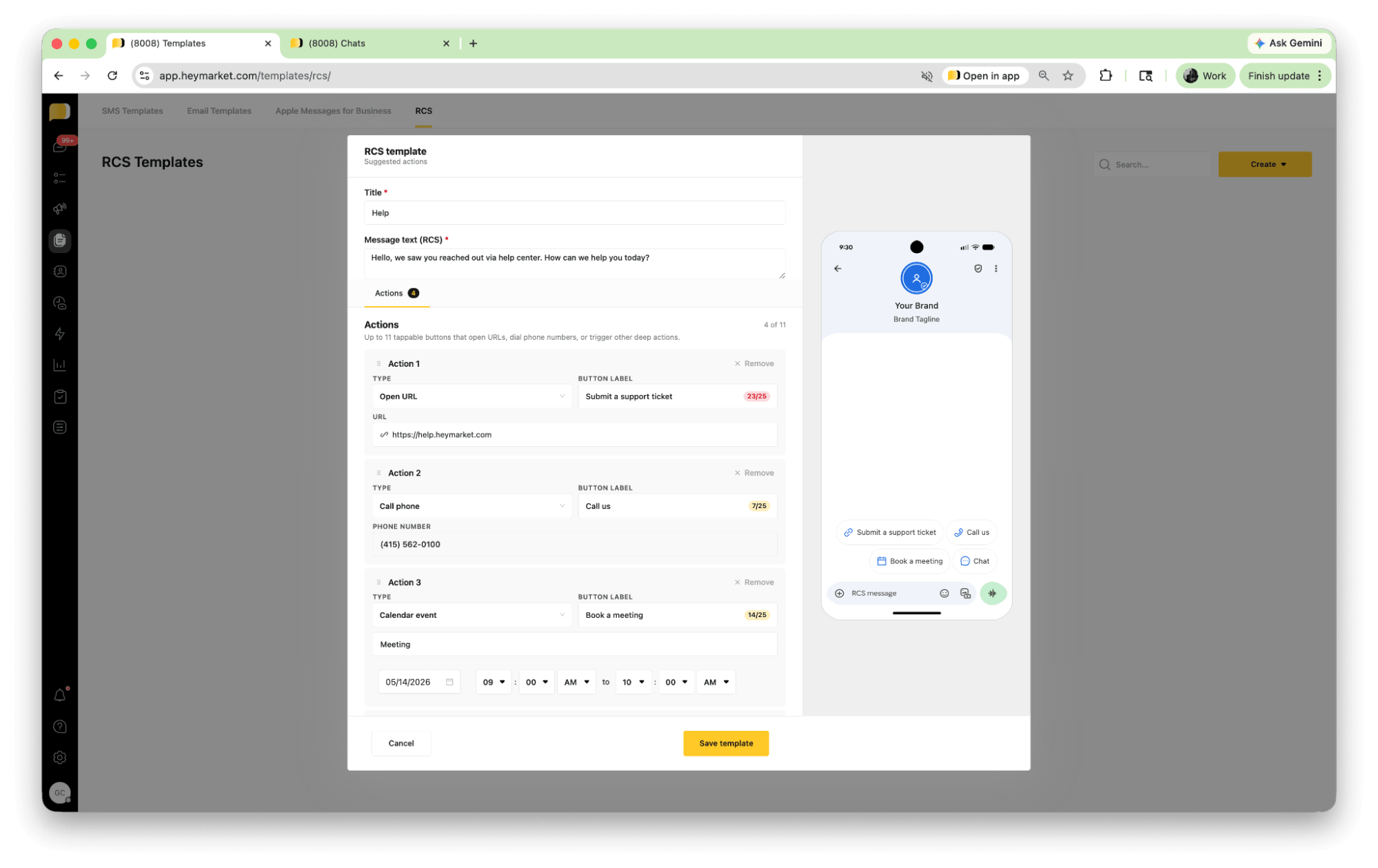1378x868 pixels.
Task: Open the start AM/PM dropdown
Action: [576, 682]
